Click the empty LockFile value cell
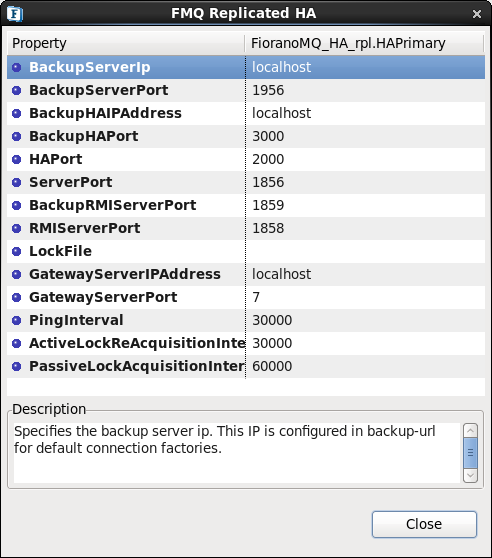The image size is (492, 558). pyautogui.click(x=365, y=251)
